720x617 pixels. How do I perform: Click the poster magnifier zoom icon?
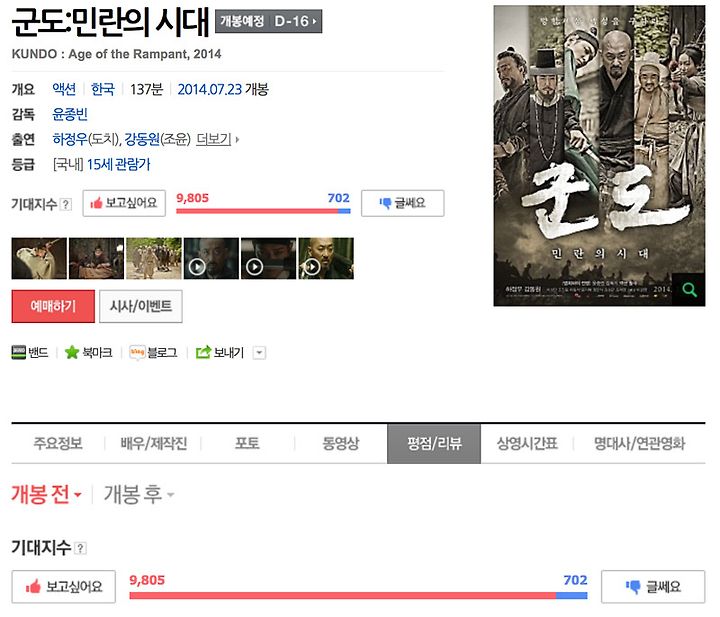click(x=689, y=290)
